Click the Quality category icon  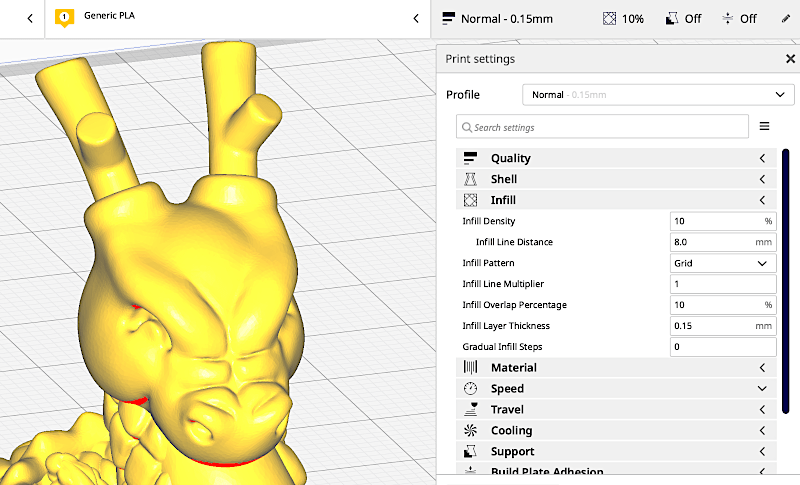(470, 158)
